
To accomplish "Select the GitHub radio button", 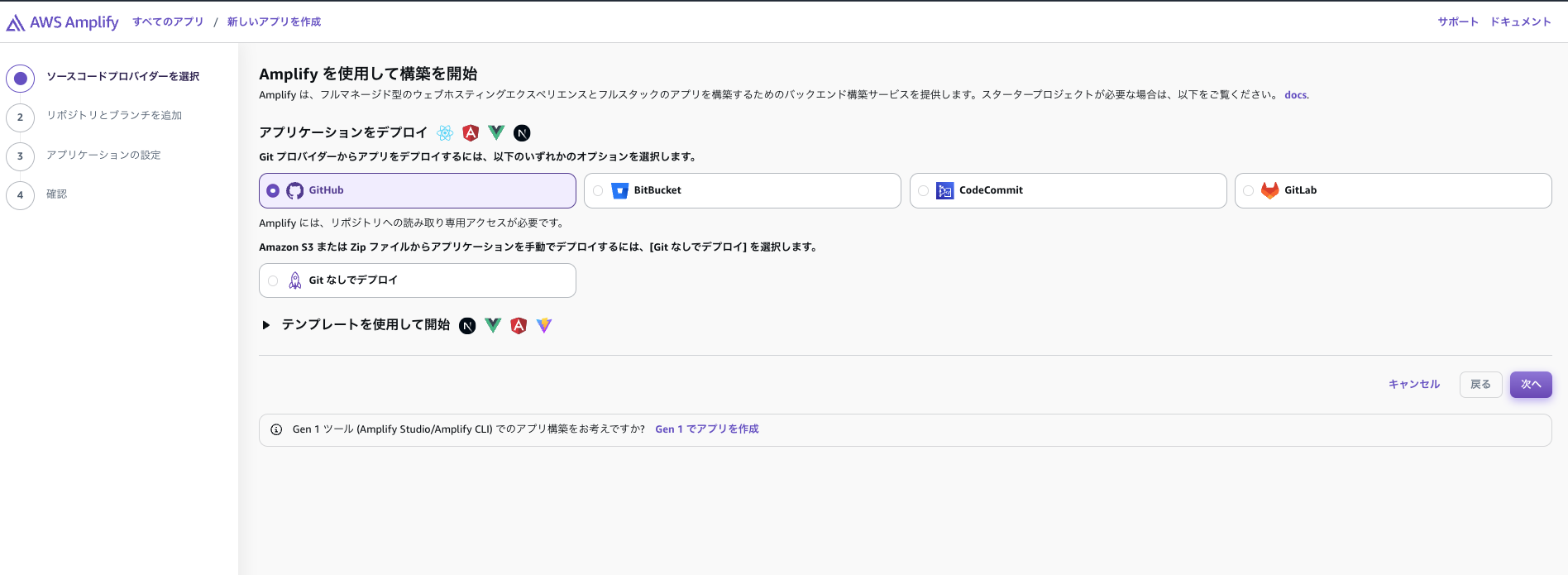I will coord(273,191).
